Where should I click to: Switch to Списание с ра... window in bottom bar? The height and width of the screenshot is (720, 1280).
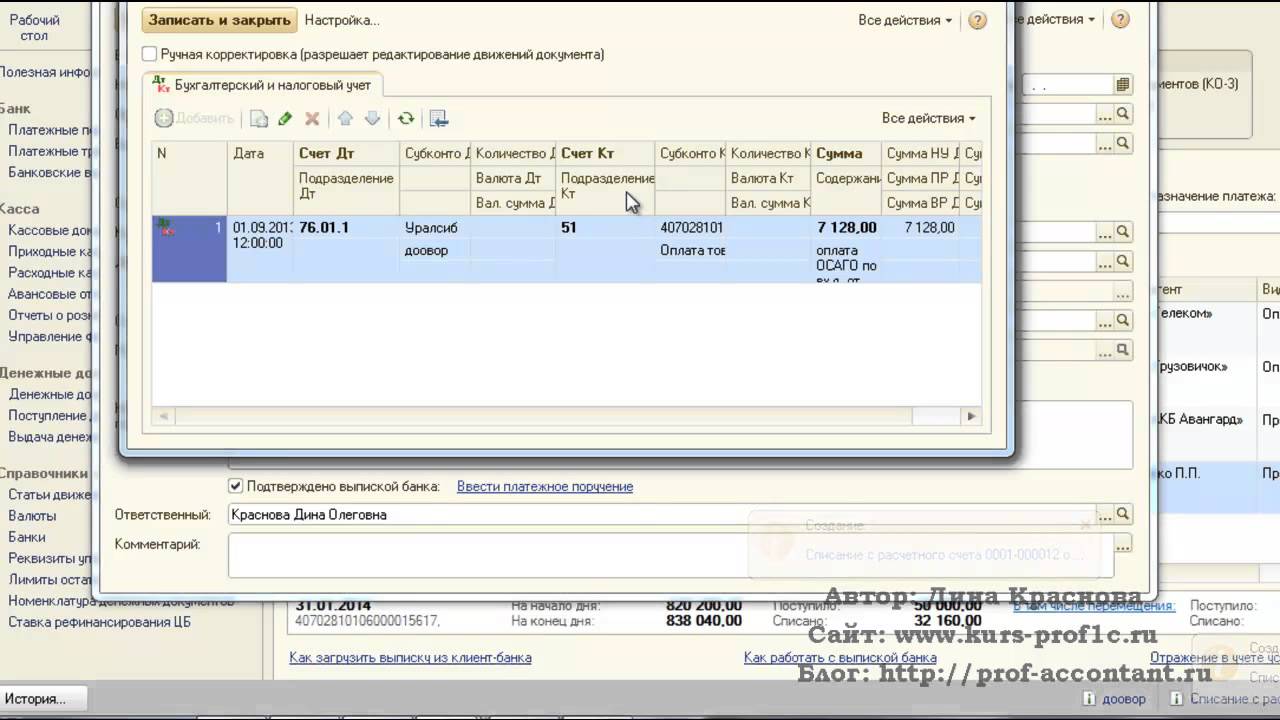[1223, 701]
